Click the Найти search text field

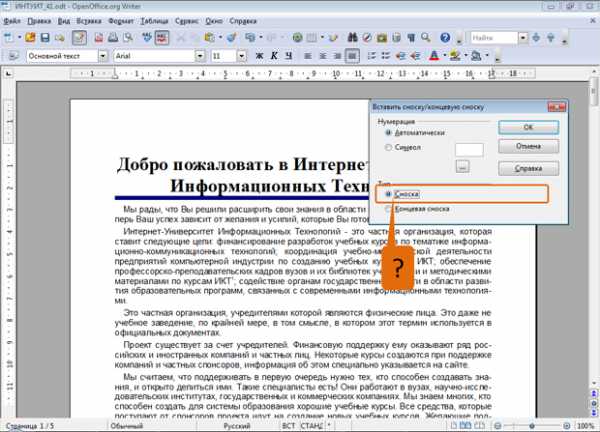click(494, 37)
